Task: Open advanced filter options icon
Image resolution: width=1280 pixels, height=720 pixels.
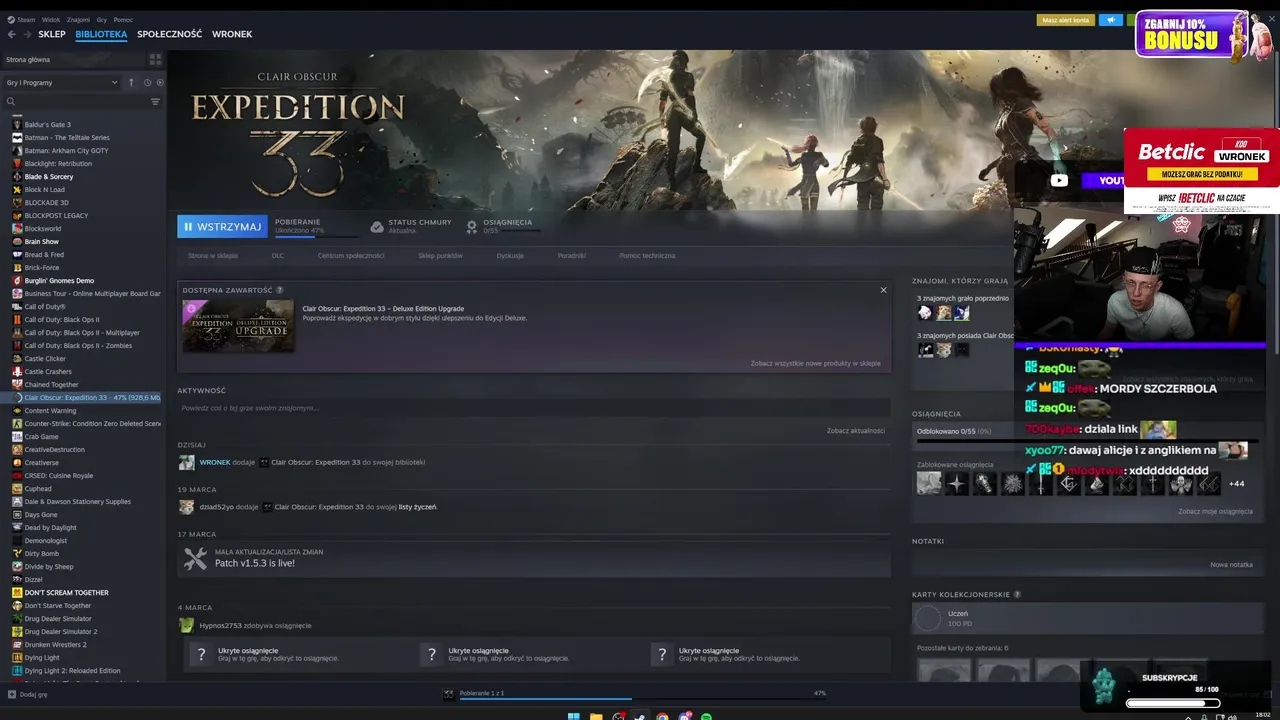Action: click(155, 101)
